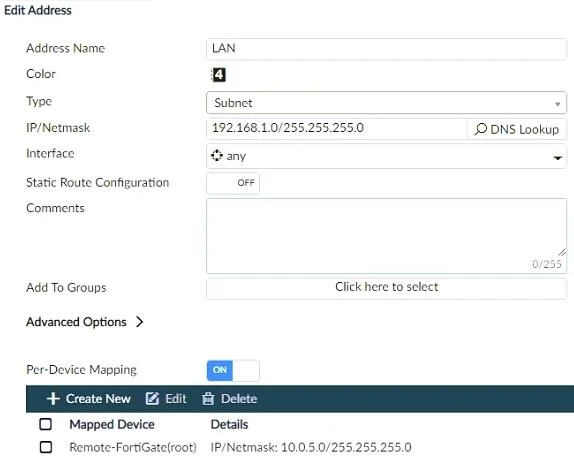Toggle the Per-Device Mapping switch off
This screenshot has height=456, width=574.
click(233, 370)
